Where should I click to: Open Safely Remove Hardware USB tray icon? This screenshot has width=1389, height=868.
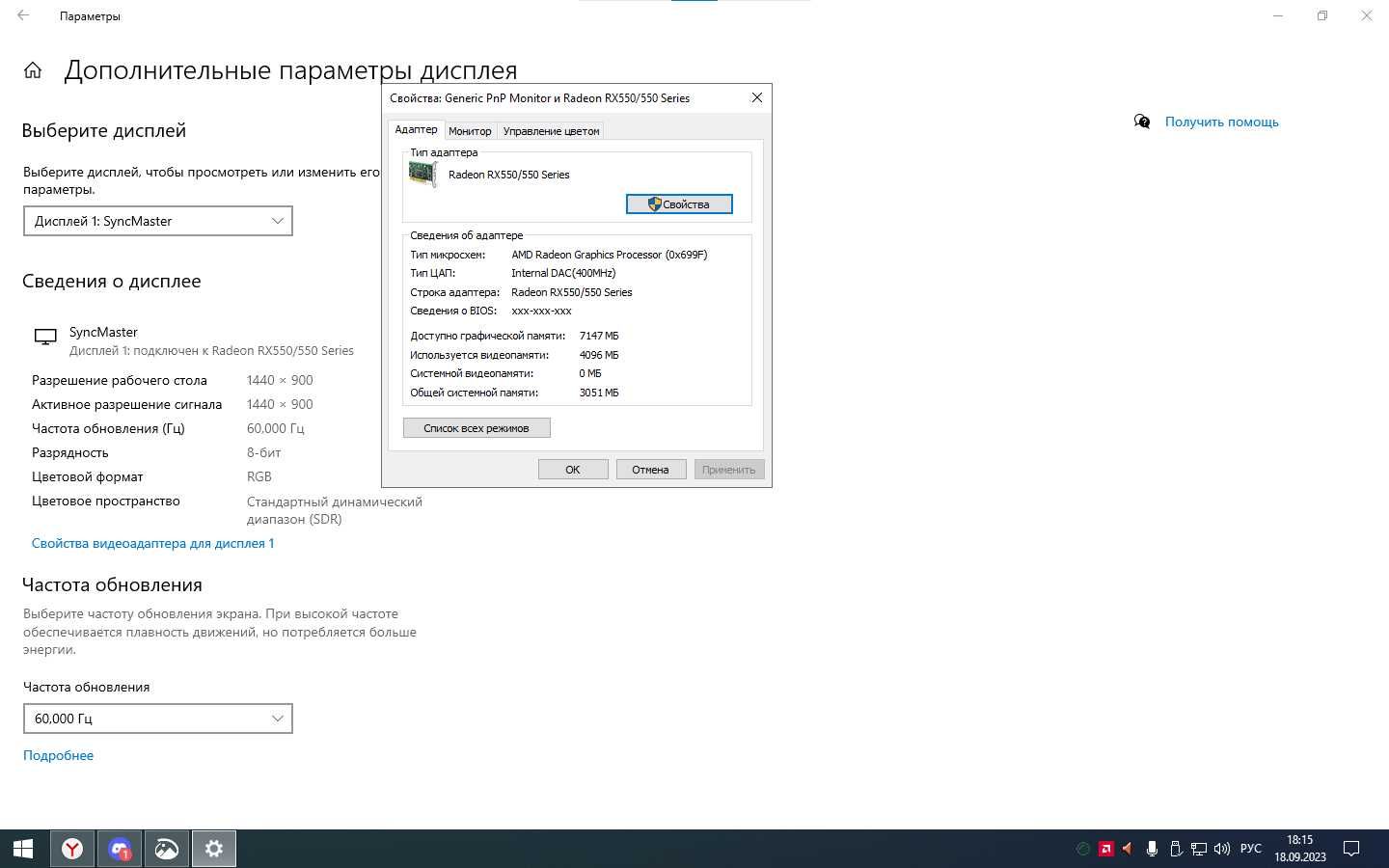tap(1175, 849)
